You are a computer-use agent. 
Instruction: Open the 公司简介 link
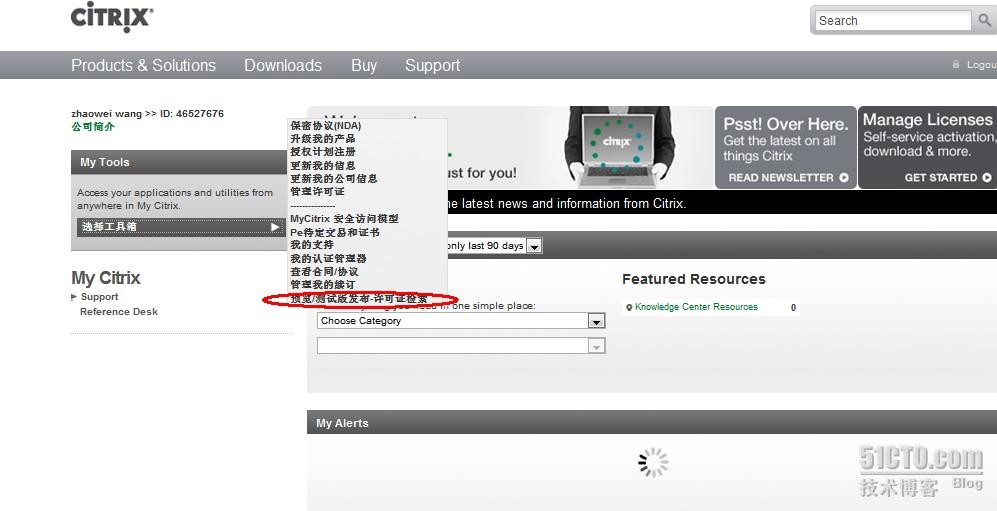tap(93, 127)
